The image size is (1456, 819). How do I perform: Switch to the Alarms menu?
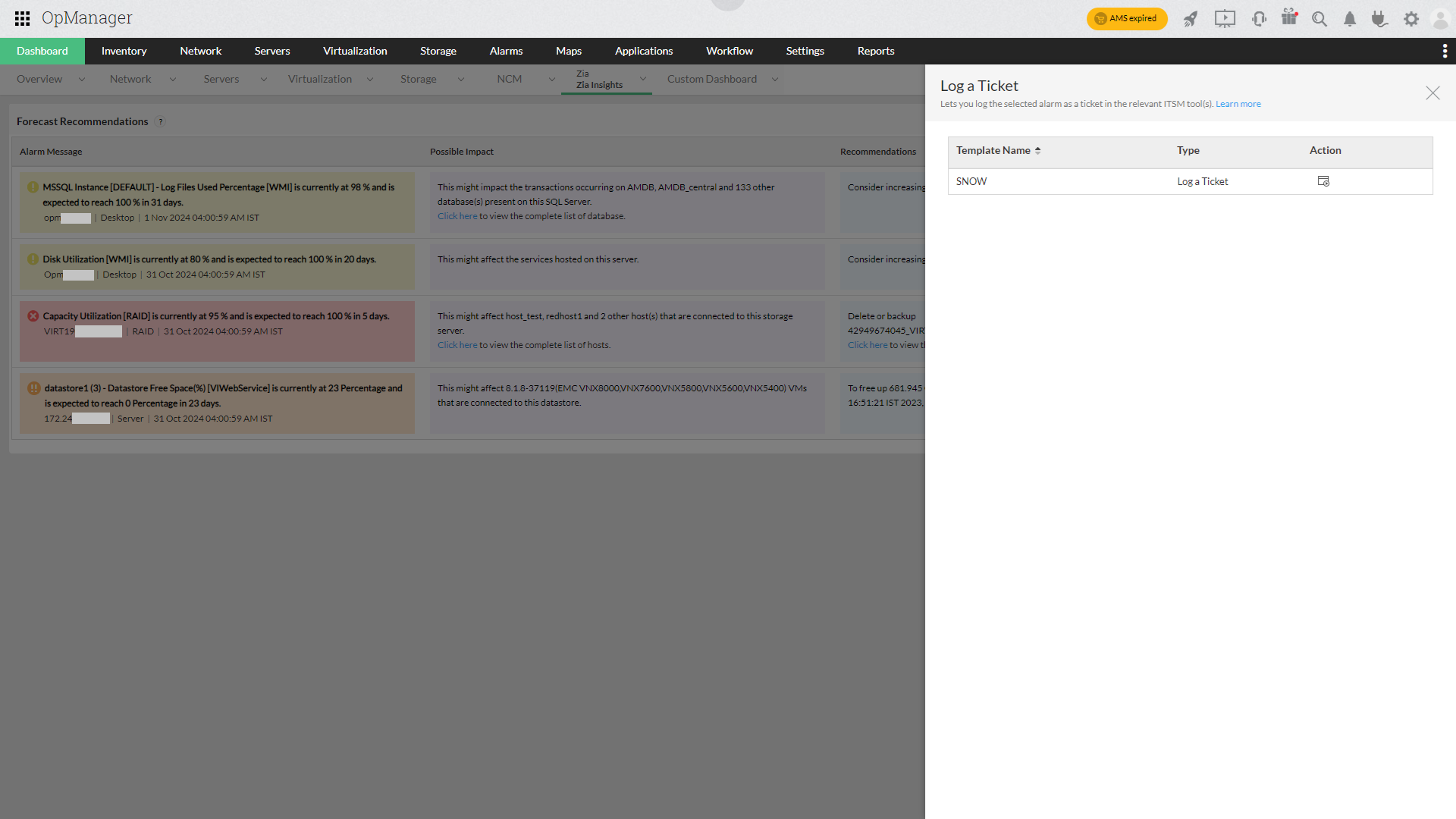506,51
